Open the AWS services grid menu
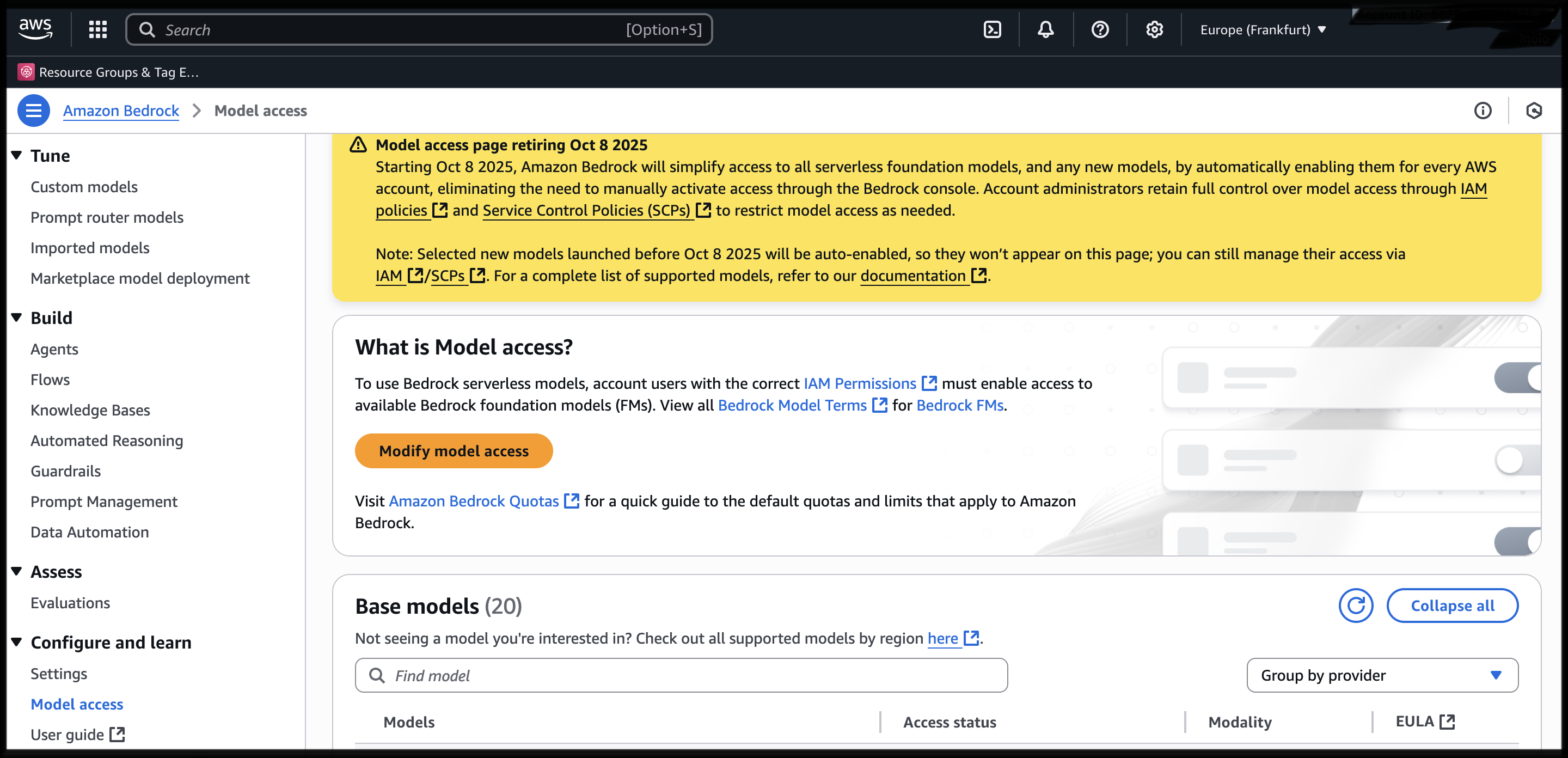Image resolution: width=1568 pixels, height=758 pixels. pyautogui.click(x=97, y=29)
